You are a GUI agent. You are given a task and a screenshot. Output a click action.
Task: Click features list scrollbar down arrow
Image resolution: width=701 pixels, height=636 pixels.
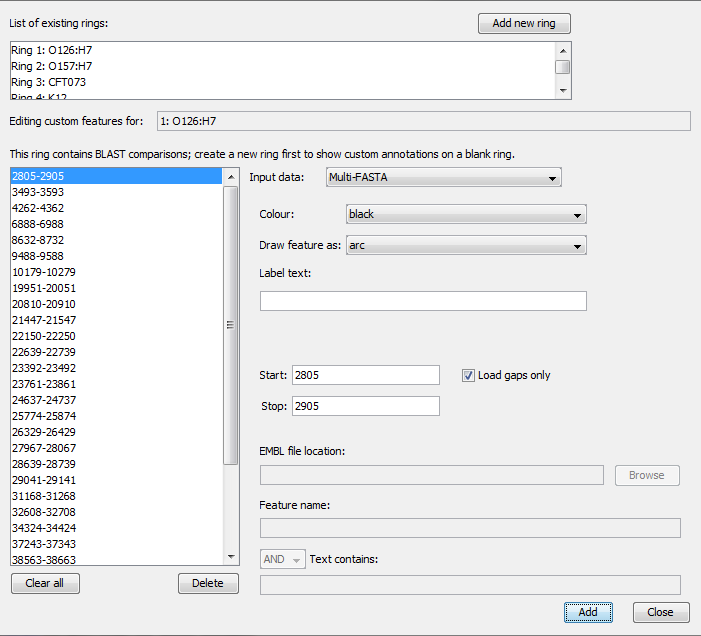(x=231, y=557)
